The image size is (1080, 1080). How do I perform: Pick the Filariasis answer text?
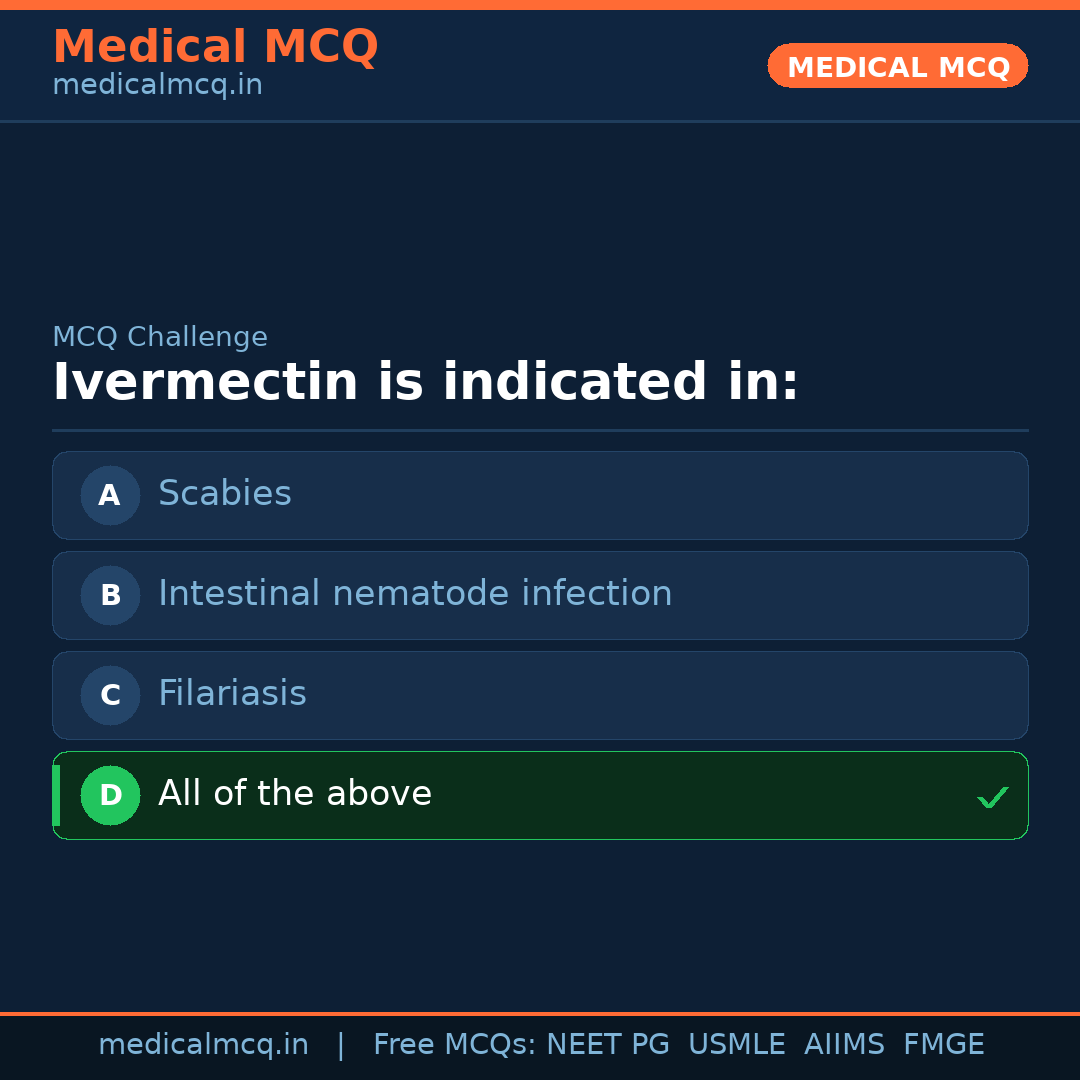point(232,694)
